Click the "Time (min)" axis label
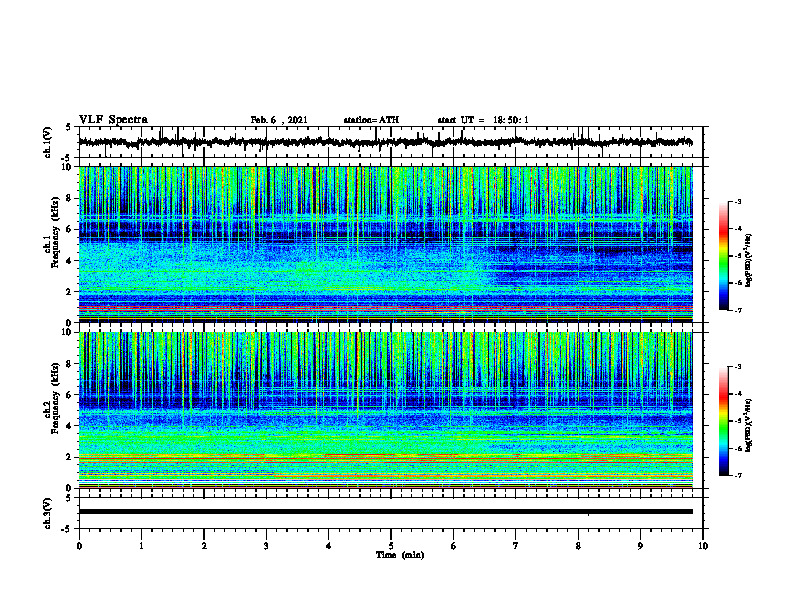Viewport: 792px width, 612px height. [x=400, y=555]
